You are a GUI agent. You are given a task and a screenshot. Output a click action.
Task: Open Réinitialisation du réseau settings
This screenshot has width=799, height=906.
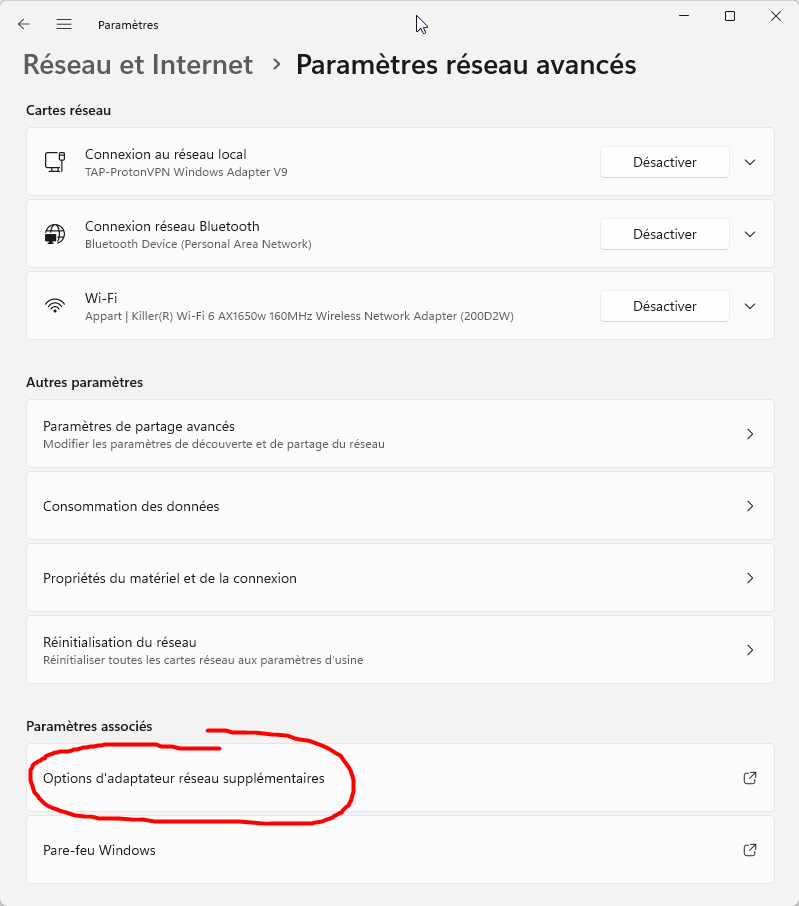click(400, 650)
